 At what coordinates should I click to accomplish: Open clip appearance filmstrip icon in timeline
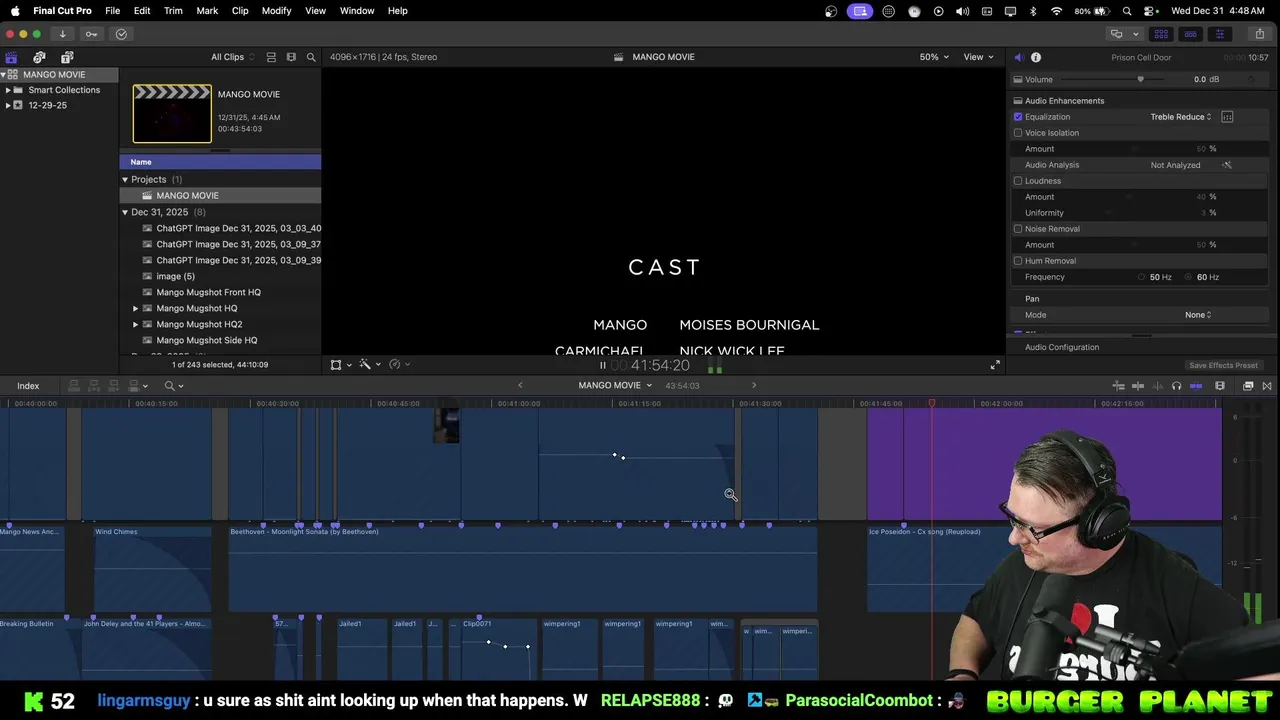coord(1220,386)
